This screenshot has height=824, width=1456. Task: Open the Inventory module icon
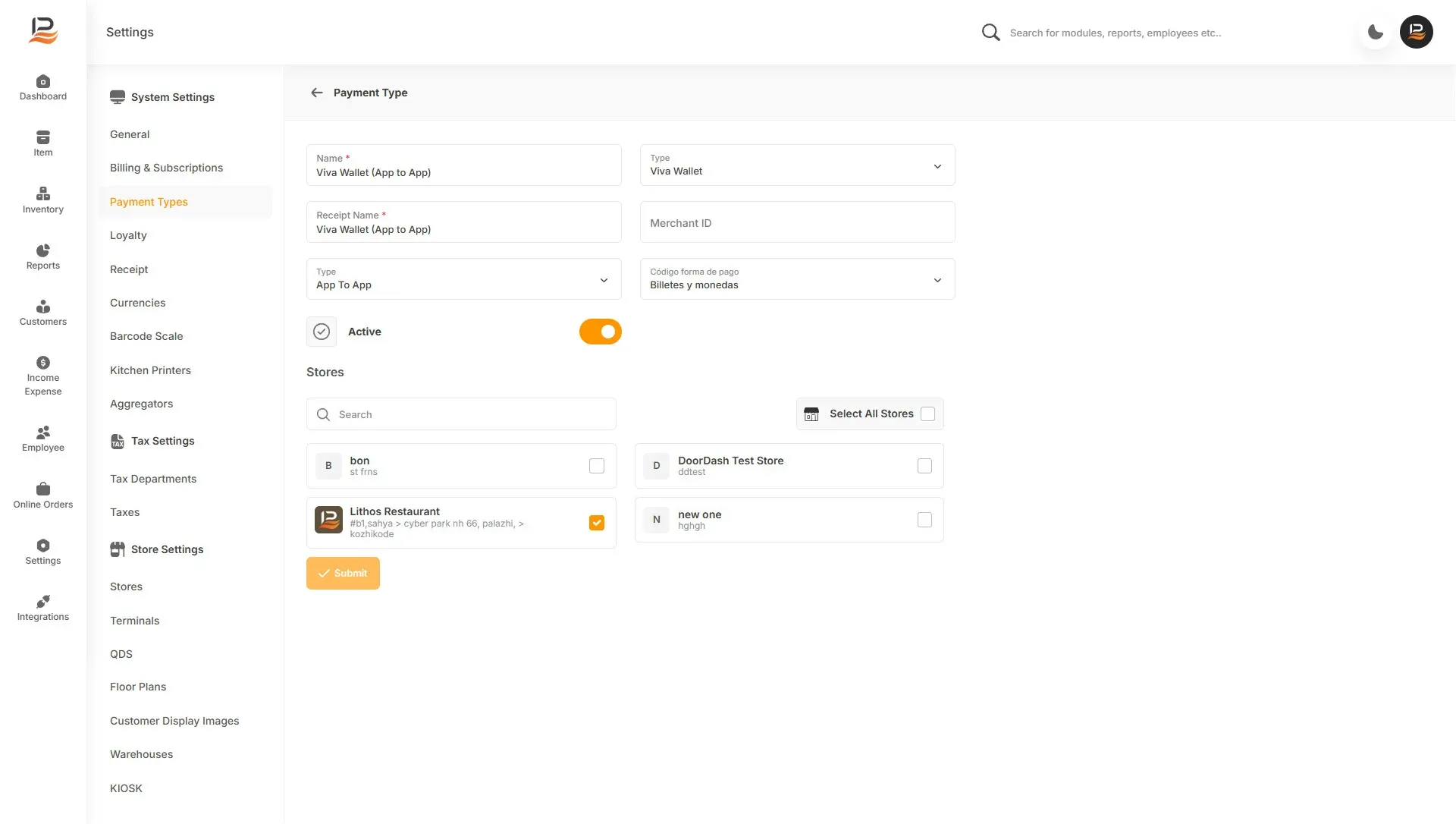click(43, 194)
